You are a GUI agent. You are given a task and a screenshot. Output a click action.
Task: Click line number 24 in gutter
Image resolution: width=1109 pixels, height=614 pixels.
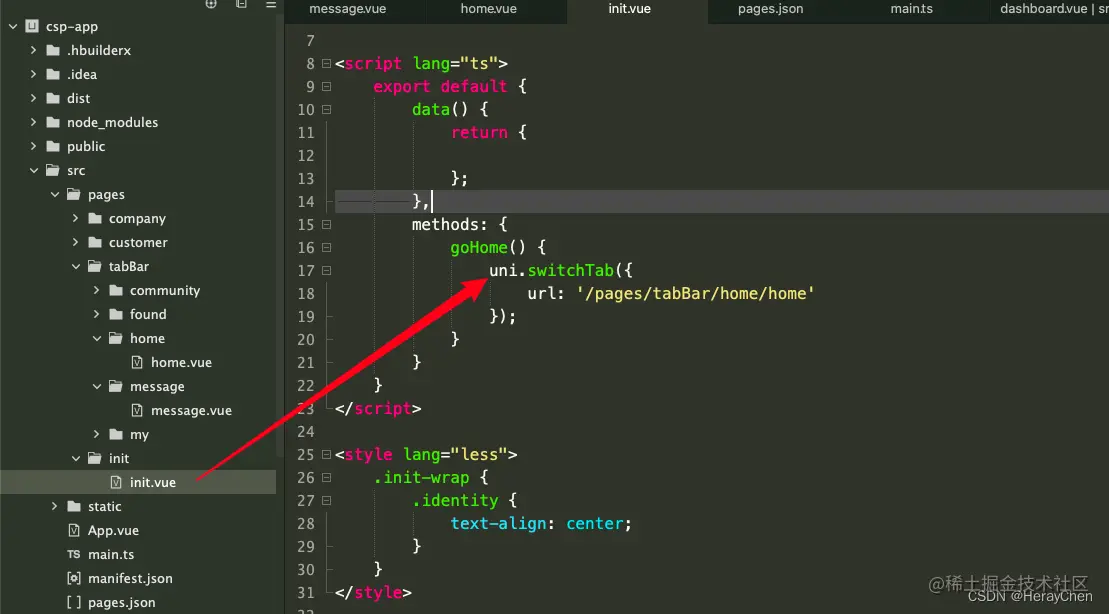click(x=306, y=431)
